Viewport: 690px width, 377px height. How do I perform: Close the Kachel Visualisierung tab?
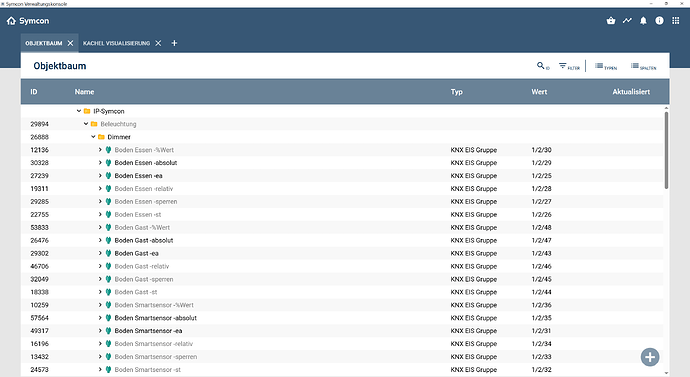coord(158,43)
